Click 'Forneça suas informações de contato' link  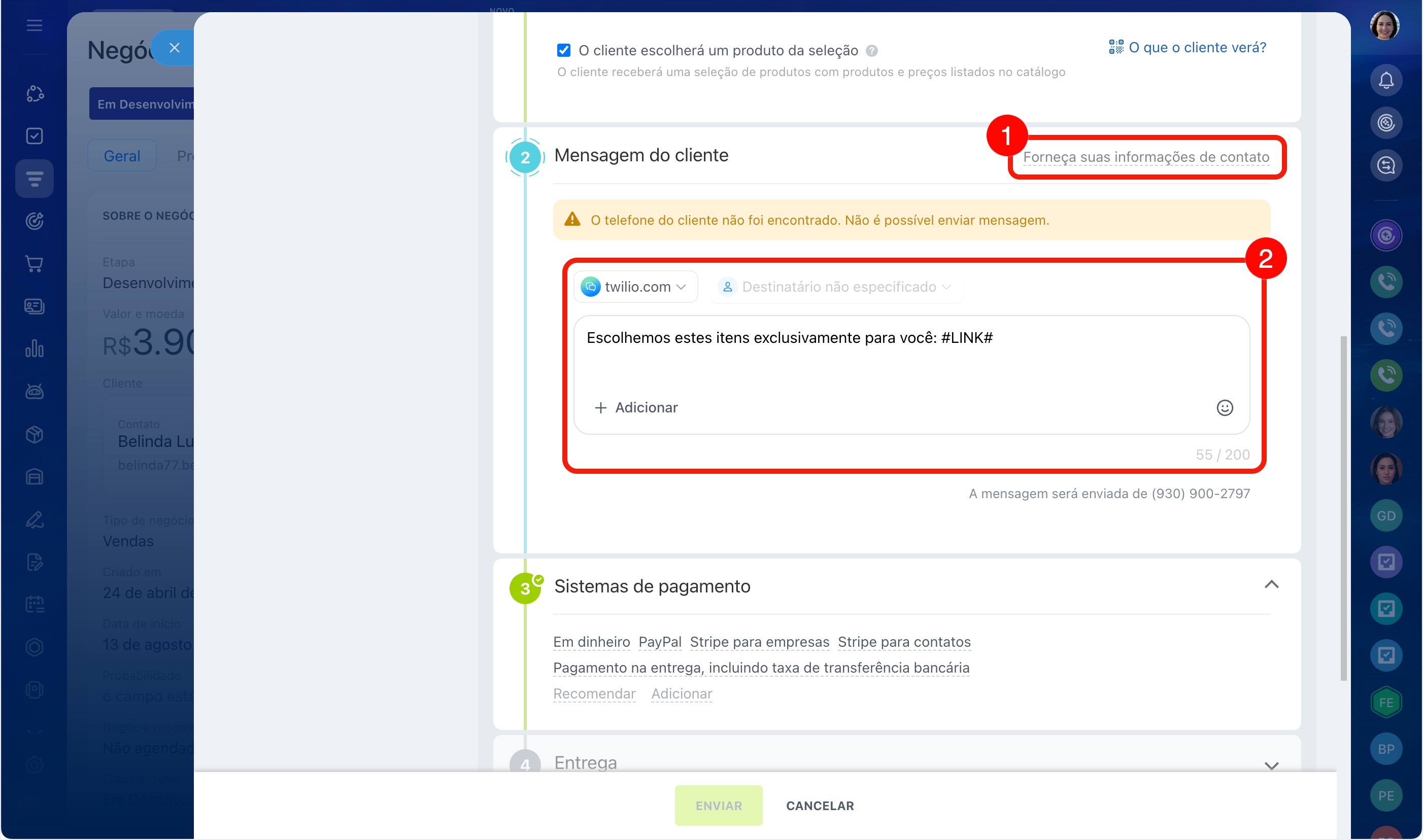[x=1145, y=157]
